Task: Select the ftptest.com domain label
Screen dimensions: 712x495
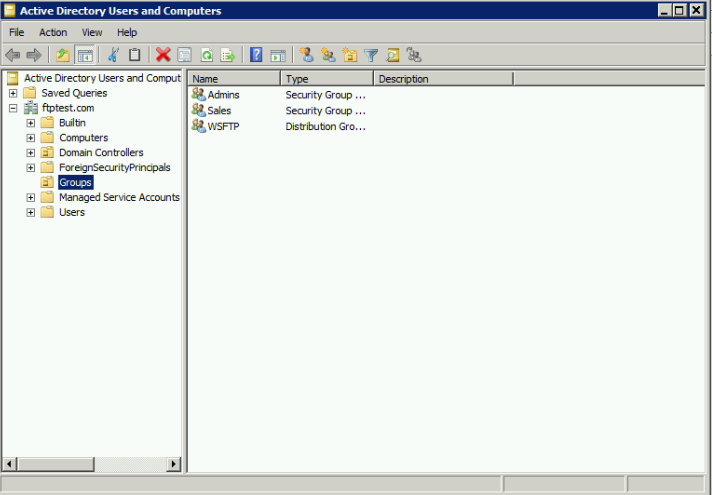Action: coord(68,108)
